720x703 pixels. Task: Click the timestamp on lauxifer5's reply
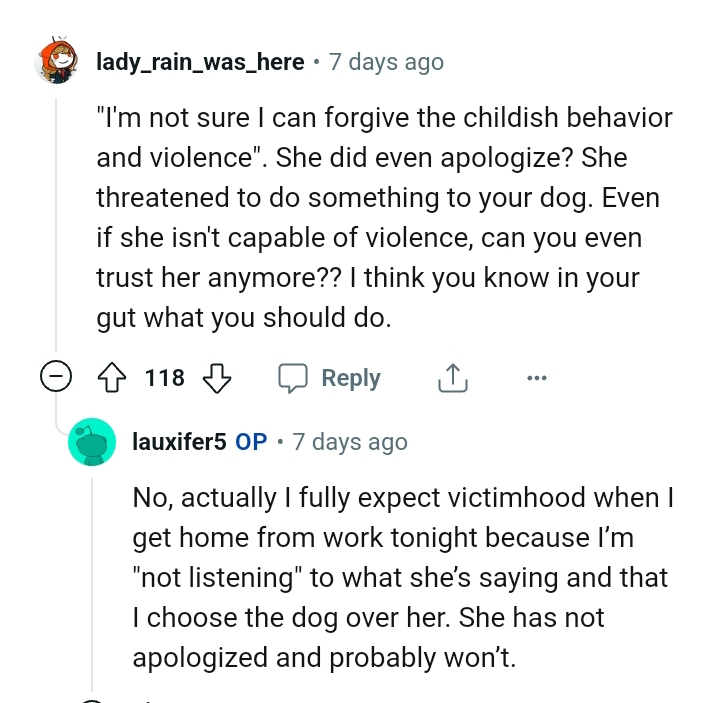click(350, 441)
